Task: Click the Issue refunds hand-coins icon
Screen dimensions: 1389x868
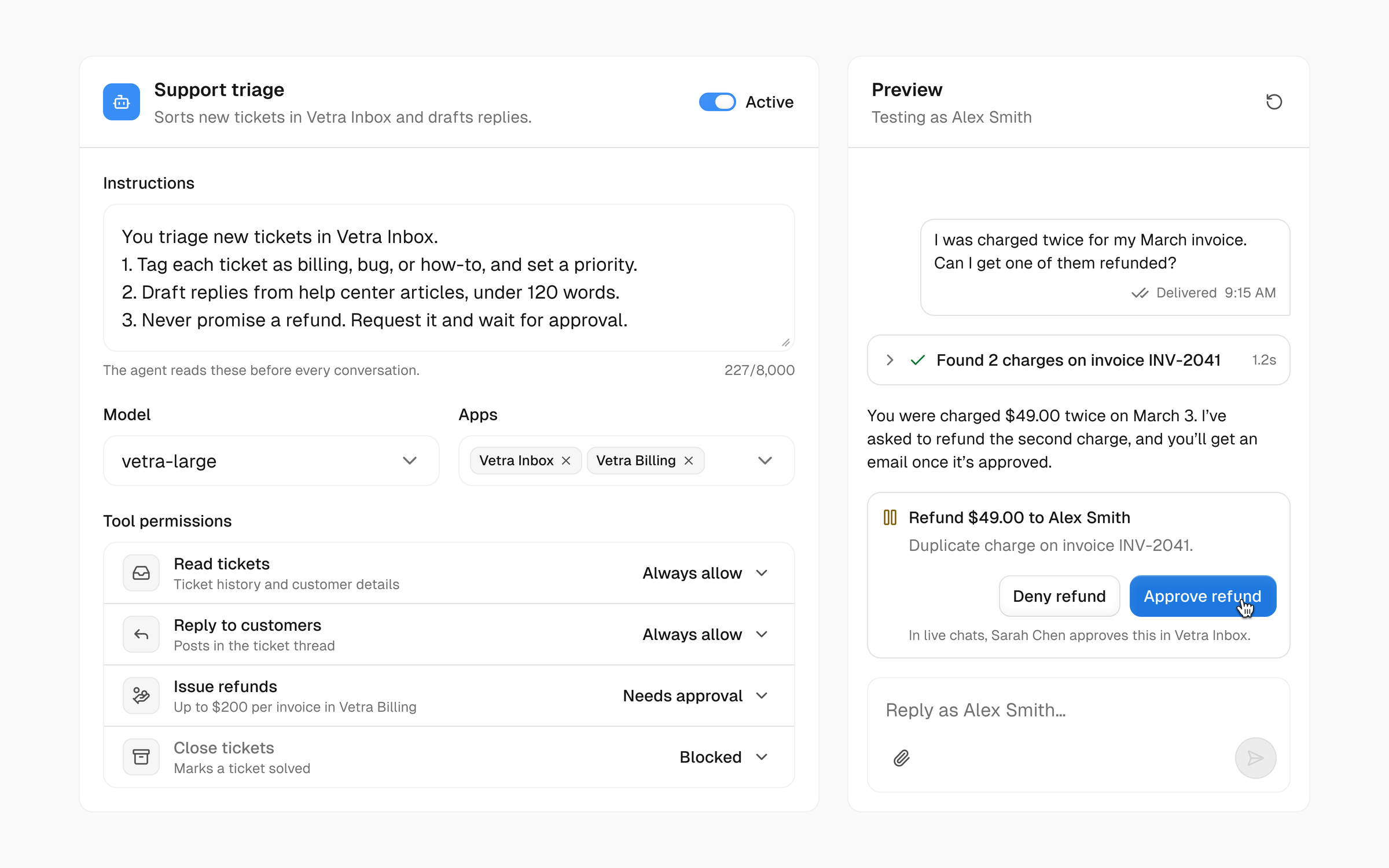Action: (x=141, y=696)
